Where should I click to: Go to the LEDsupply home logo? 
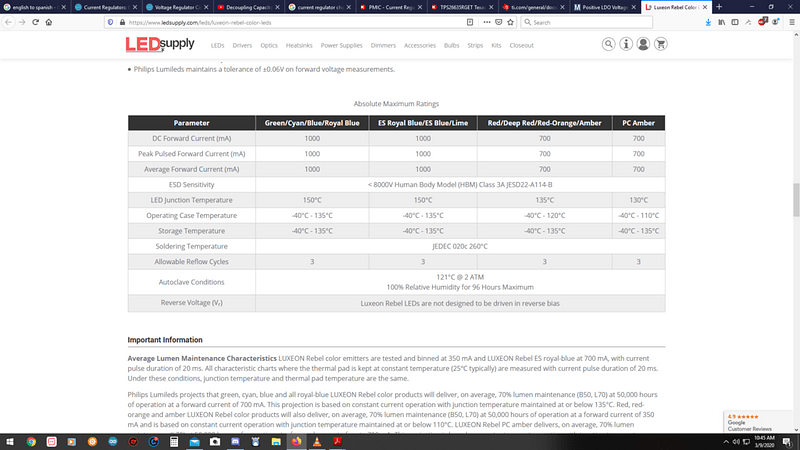160,44
